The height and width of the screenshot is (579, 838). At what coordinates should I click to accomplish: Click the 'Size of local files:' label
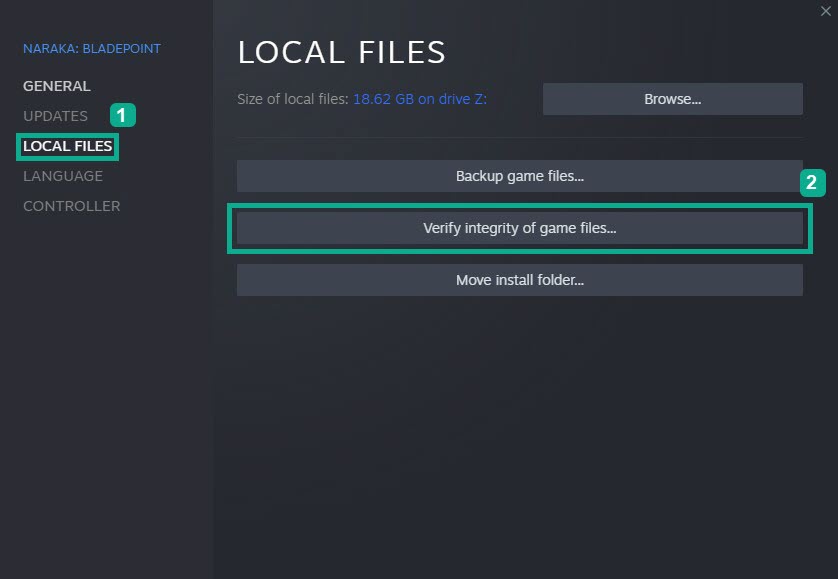pyautogui.click(x=293, y=99)
